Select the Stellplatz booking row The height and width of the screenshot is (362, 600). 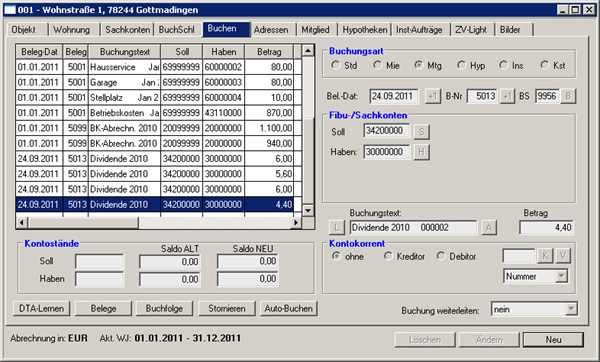coord(155,98)
